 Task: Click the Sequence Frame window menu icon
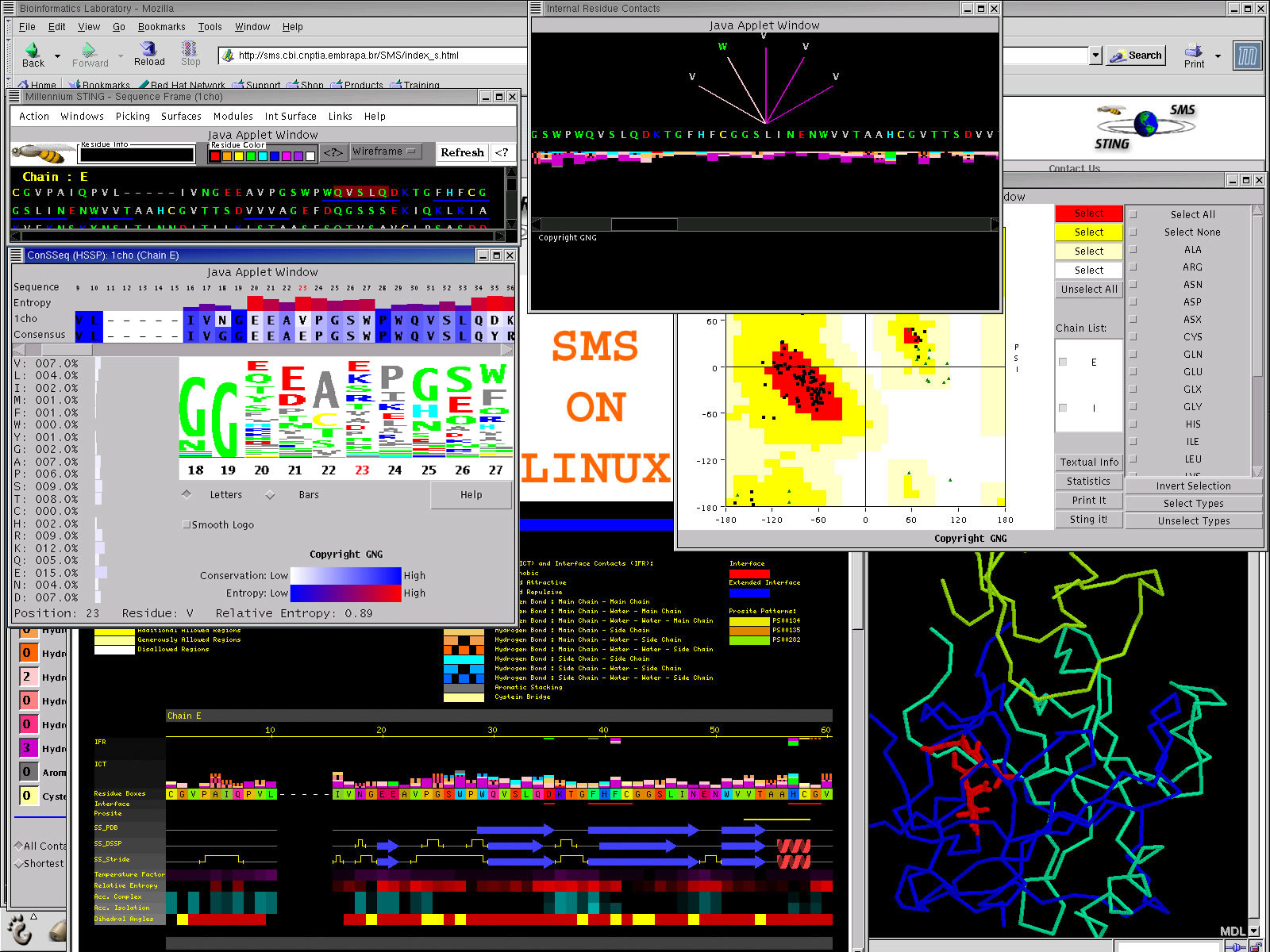point(14,97)
